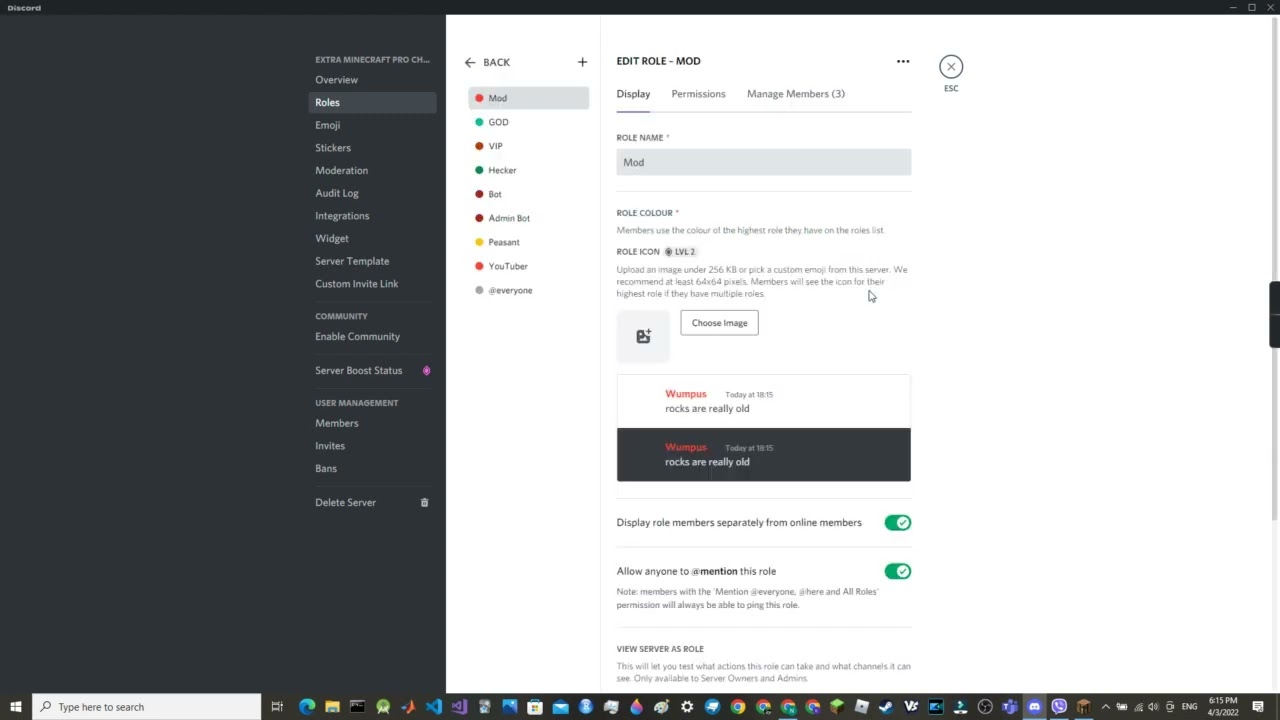Click the role icon upload placeholder image
1280x720 pixels.
pyautogui.click(x=643, y=336)
